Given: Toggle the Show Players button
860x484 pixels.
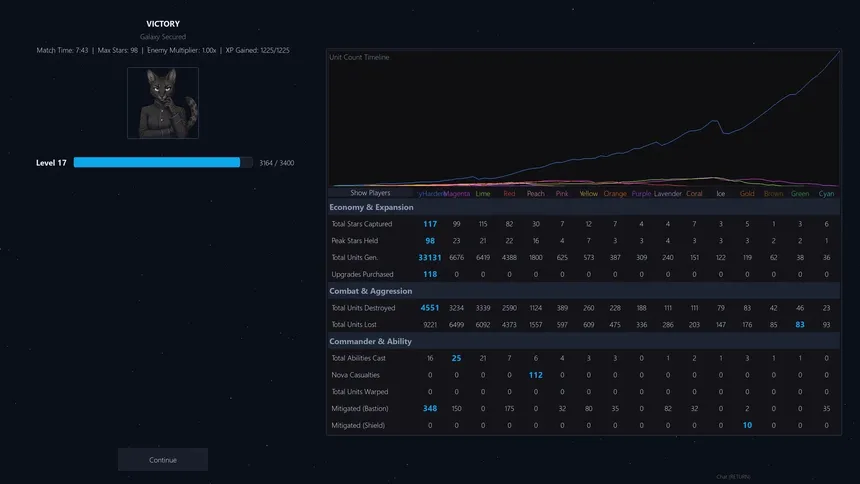Looking at the screenshot, I should tap(370, 193).
